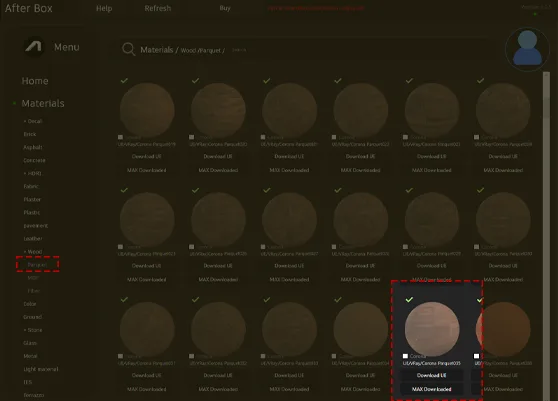Select the Fabric material category
Viewport: 558px width, 401px height.
tap(31, 186)
